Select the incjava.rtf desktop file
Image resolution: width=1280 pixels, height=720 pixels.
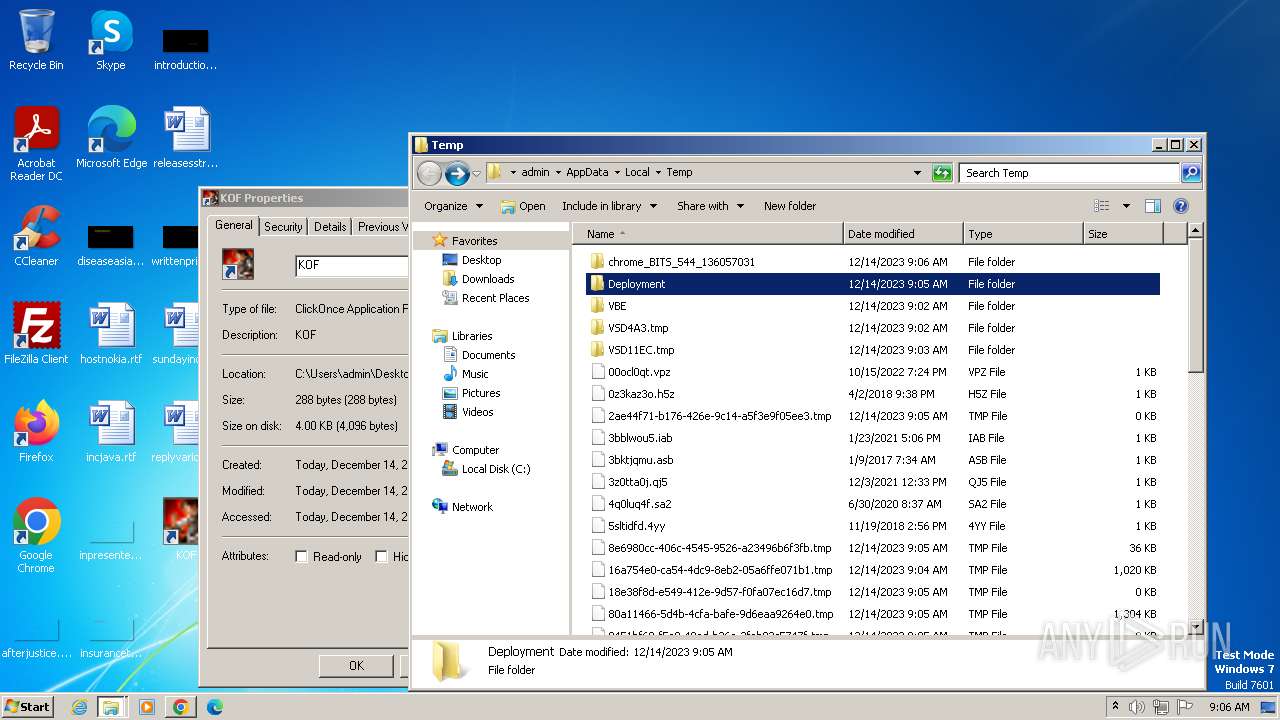[111, 432]
